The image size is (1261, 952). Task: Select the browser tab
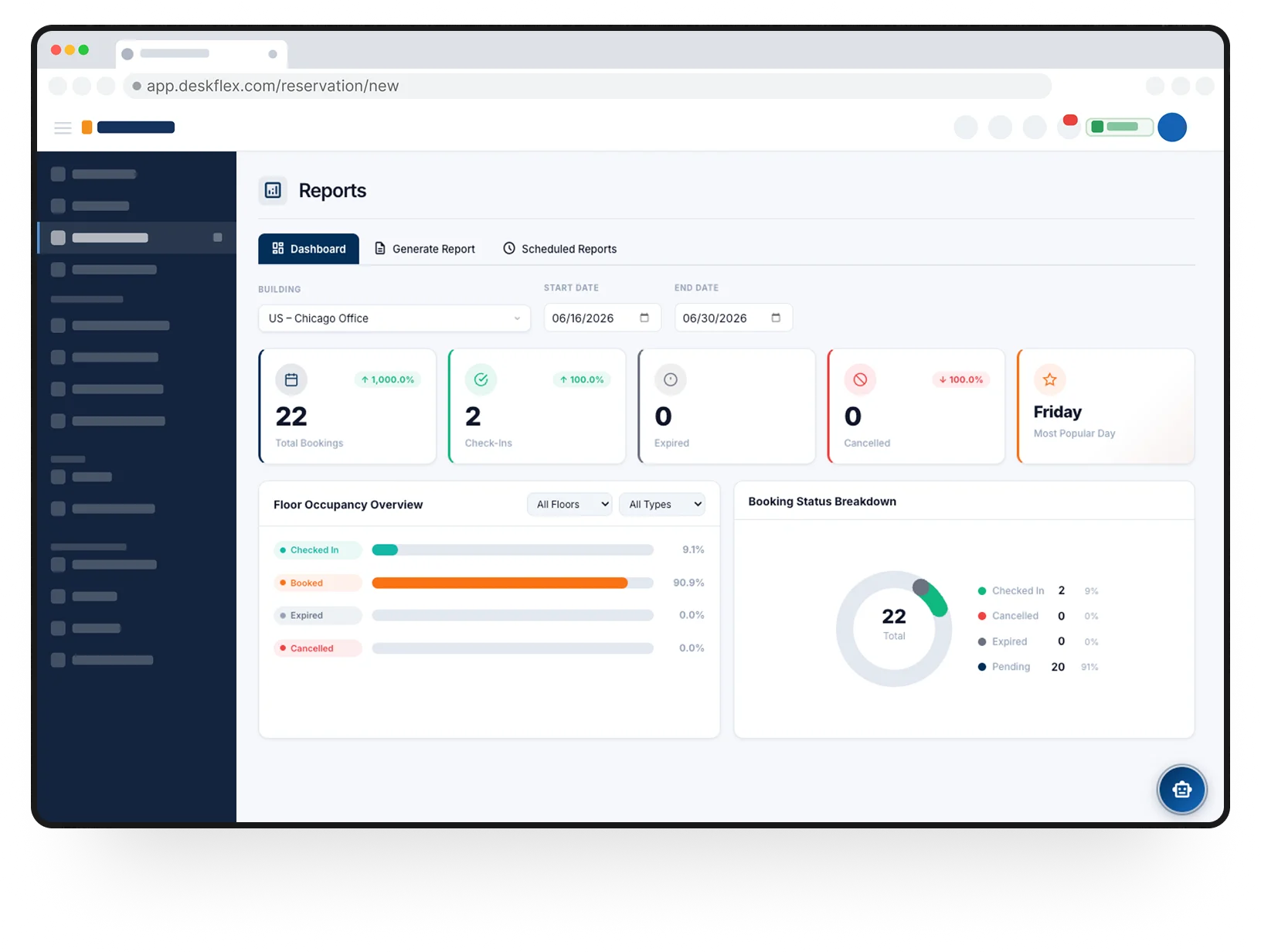click(201, 53)
